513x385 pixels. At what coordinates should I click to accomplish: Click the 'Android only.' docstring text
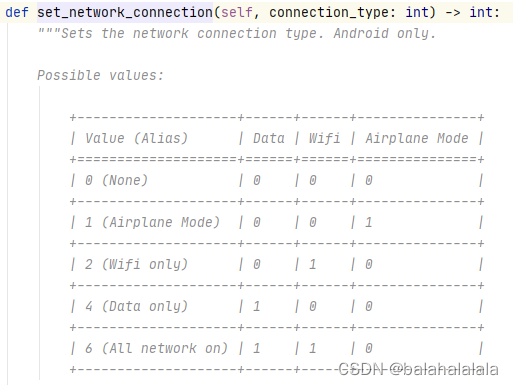pos(385,33)
